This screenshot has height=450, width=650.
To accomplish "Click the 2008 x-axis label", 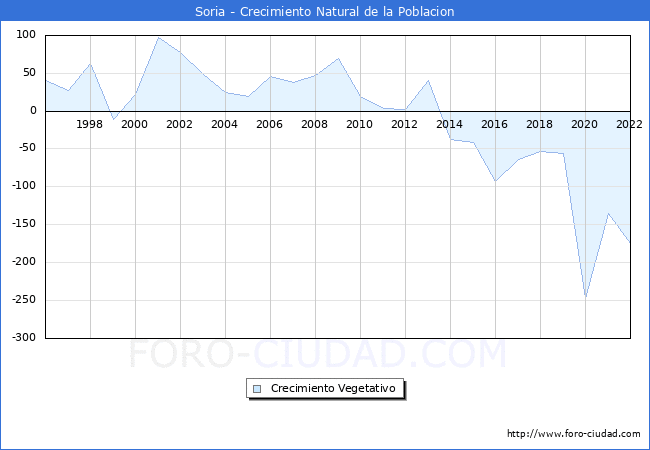I will 314,124.
